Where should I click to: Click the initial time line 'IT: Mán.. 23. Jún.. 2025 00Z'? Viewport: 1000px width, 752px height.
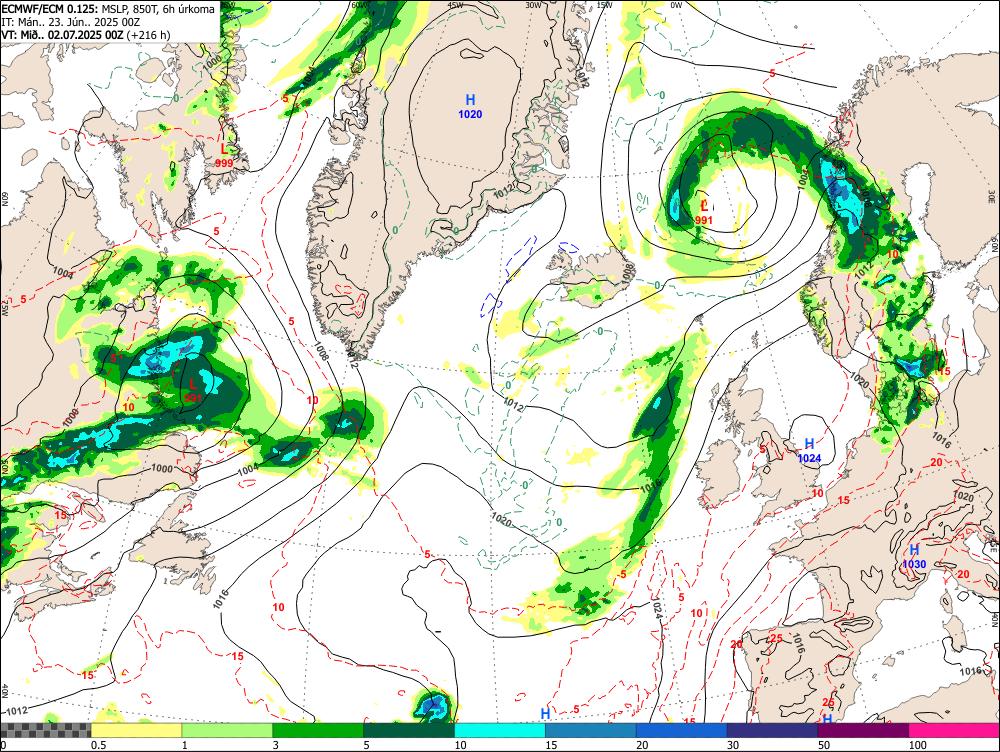click(70, 22)
